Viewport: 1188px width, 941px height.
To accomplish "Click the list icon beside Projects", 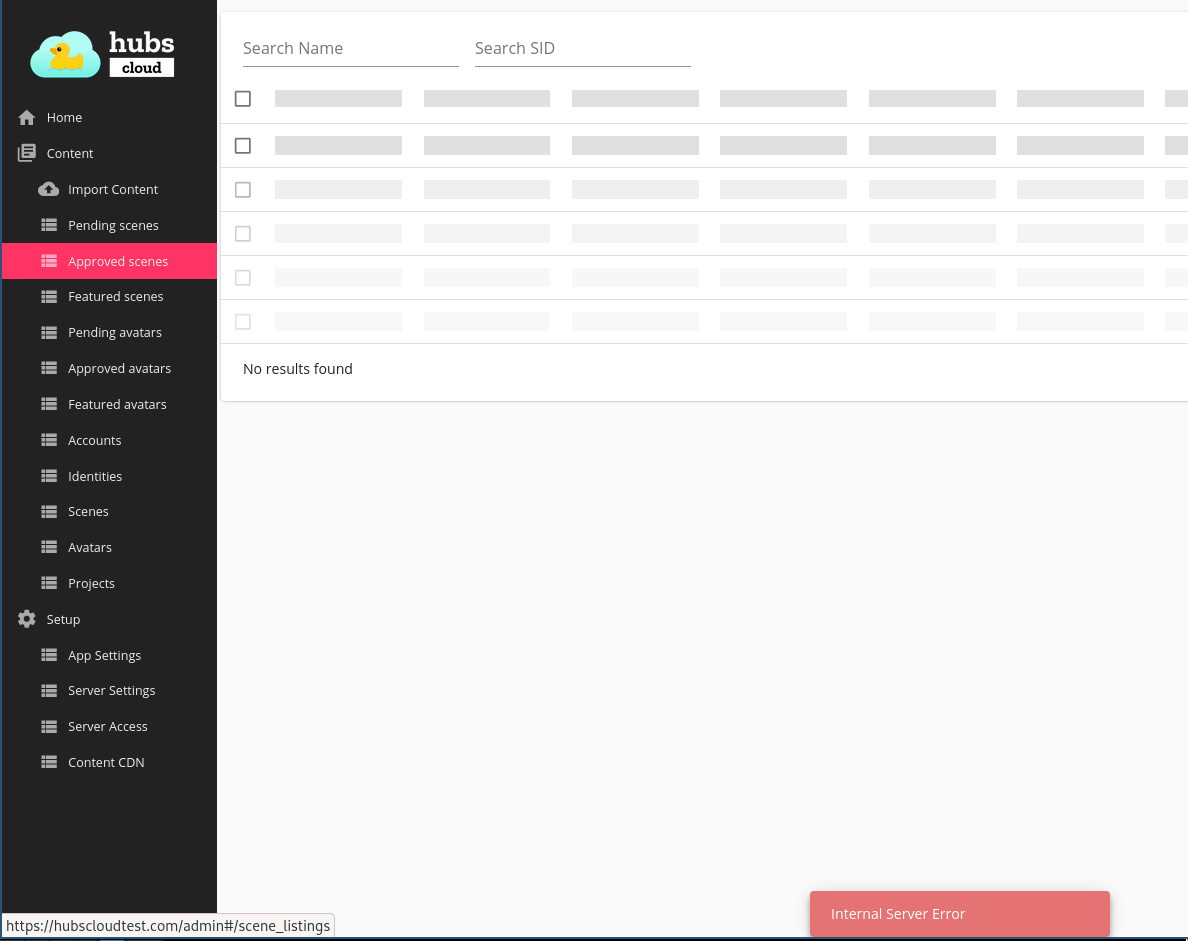I will point(49,583).
